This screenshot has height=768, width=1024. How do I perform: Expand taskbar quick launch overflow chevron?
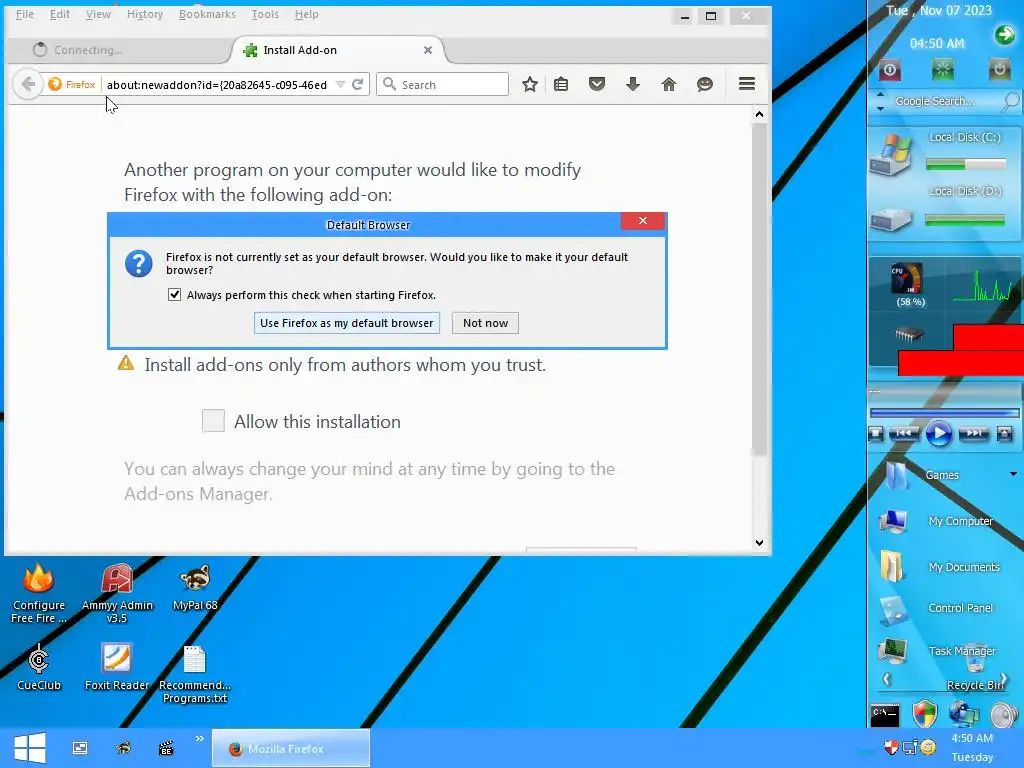[x=199, y=738]
